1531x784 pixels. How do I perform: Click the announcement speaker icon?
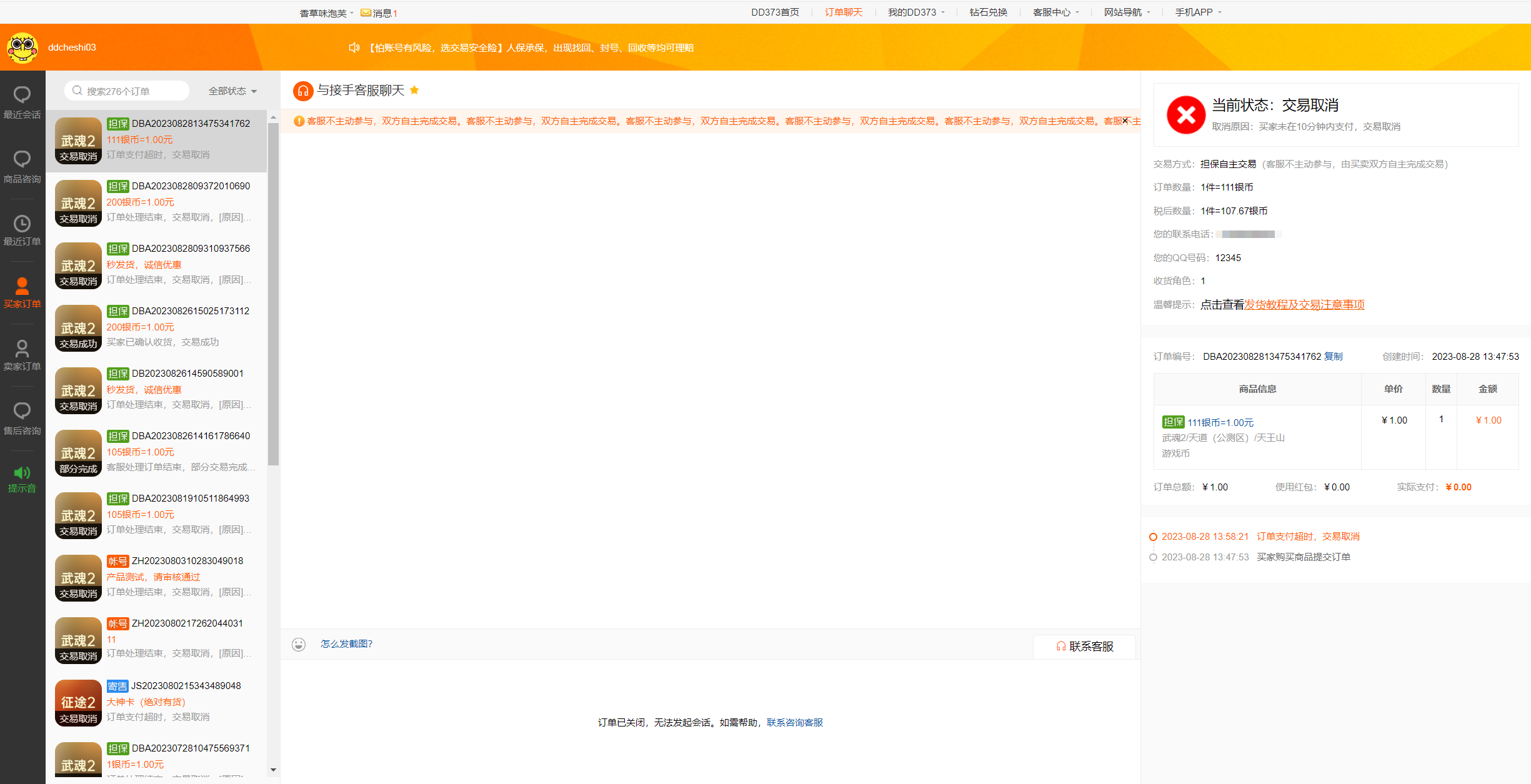click(354, 47)
